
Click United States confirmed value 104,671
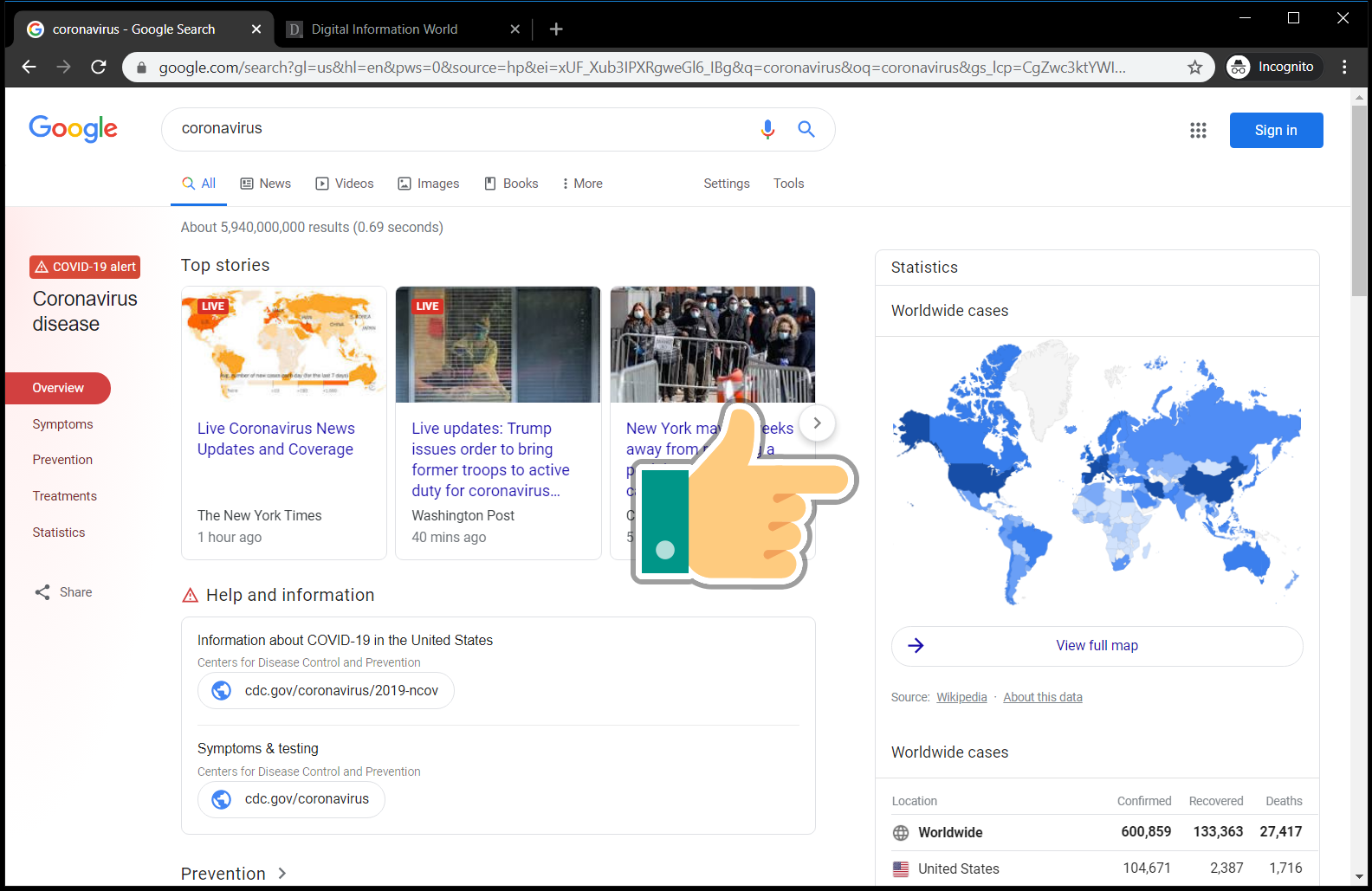1147,868
